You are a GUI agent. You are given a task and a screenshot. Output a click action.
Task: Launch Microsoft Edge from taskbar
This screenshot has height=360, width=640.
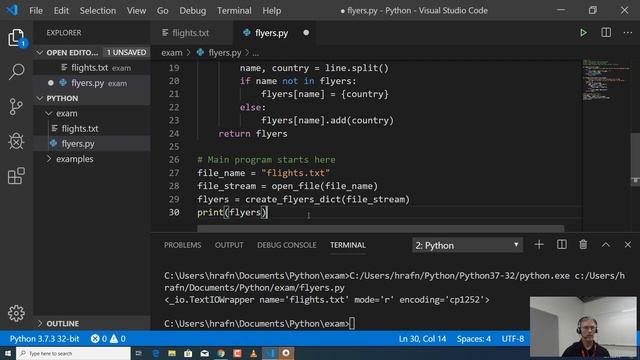[156, 353]
